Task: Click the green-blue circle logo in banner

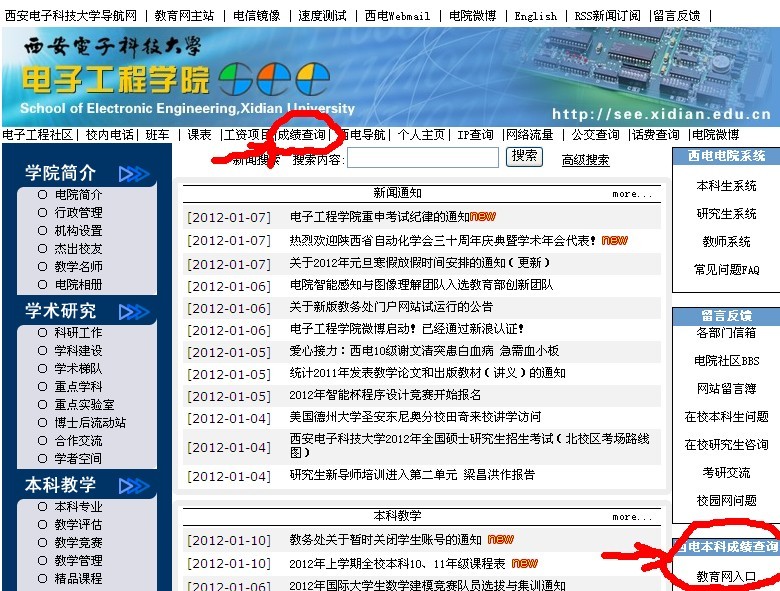Action: tap(236, 79)
